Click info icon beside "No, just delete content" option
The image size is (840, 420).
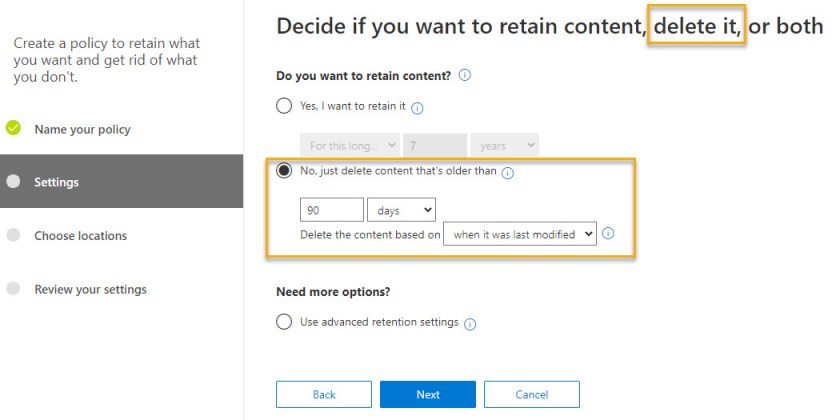click(x=507, y=172)
